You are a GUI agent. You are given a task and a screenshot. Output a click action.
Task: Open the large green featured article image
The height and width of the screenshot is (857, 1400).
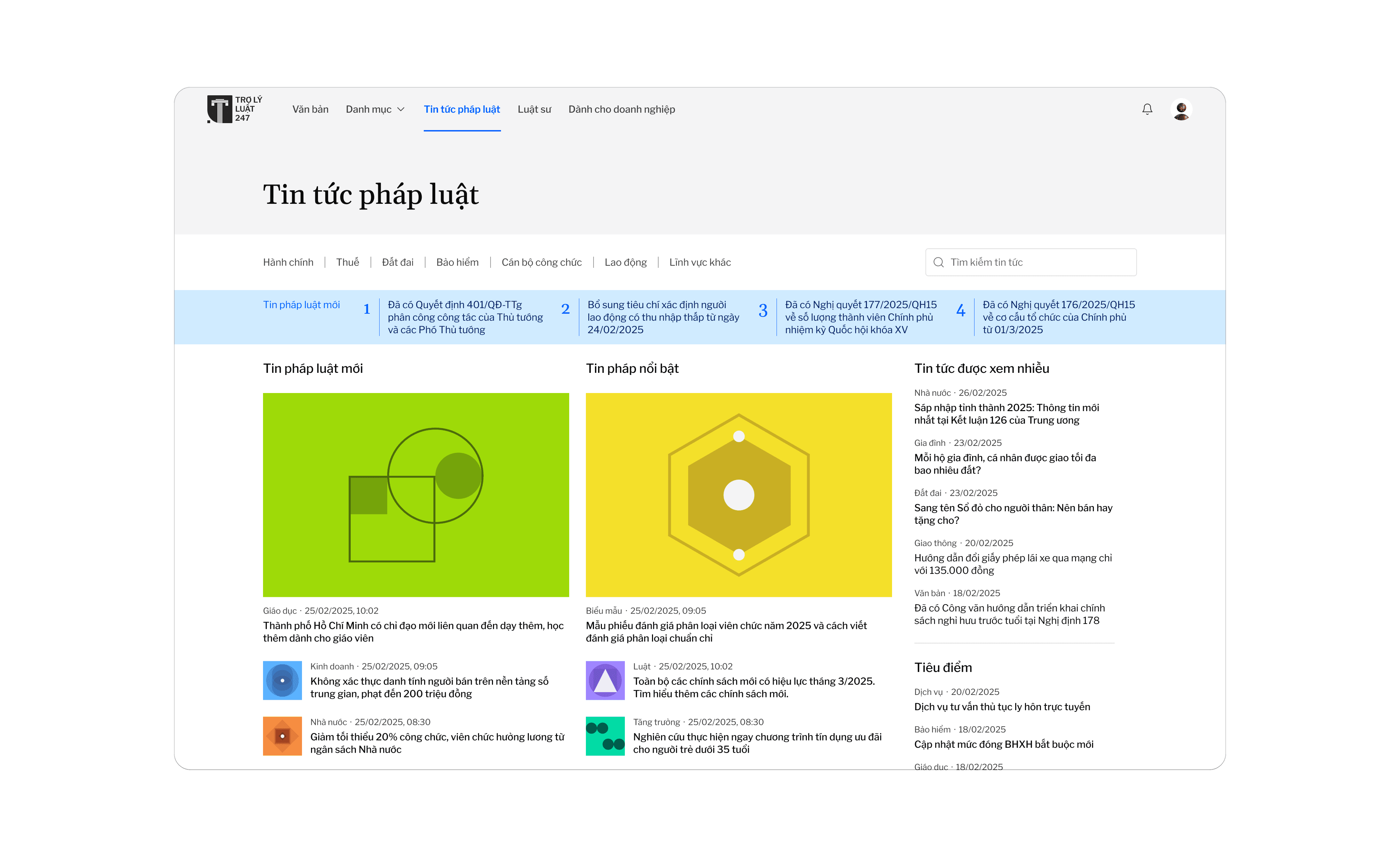click(x=416, y=495)
